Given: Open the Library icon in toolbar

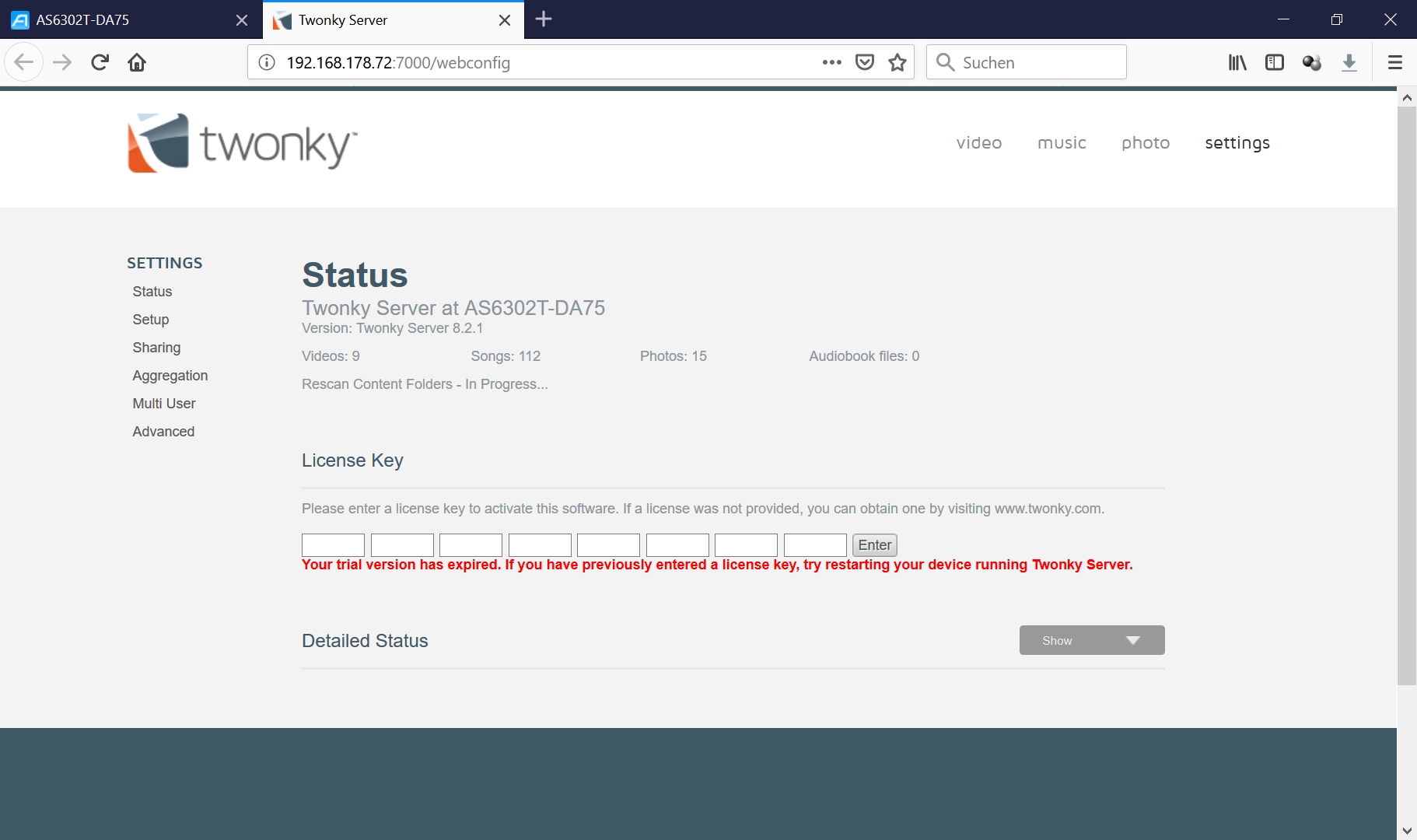Looking at the screenshot, I should [x=1237, y=62].
